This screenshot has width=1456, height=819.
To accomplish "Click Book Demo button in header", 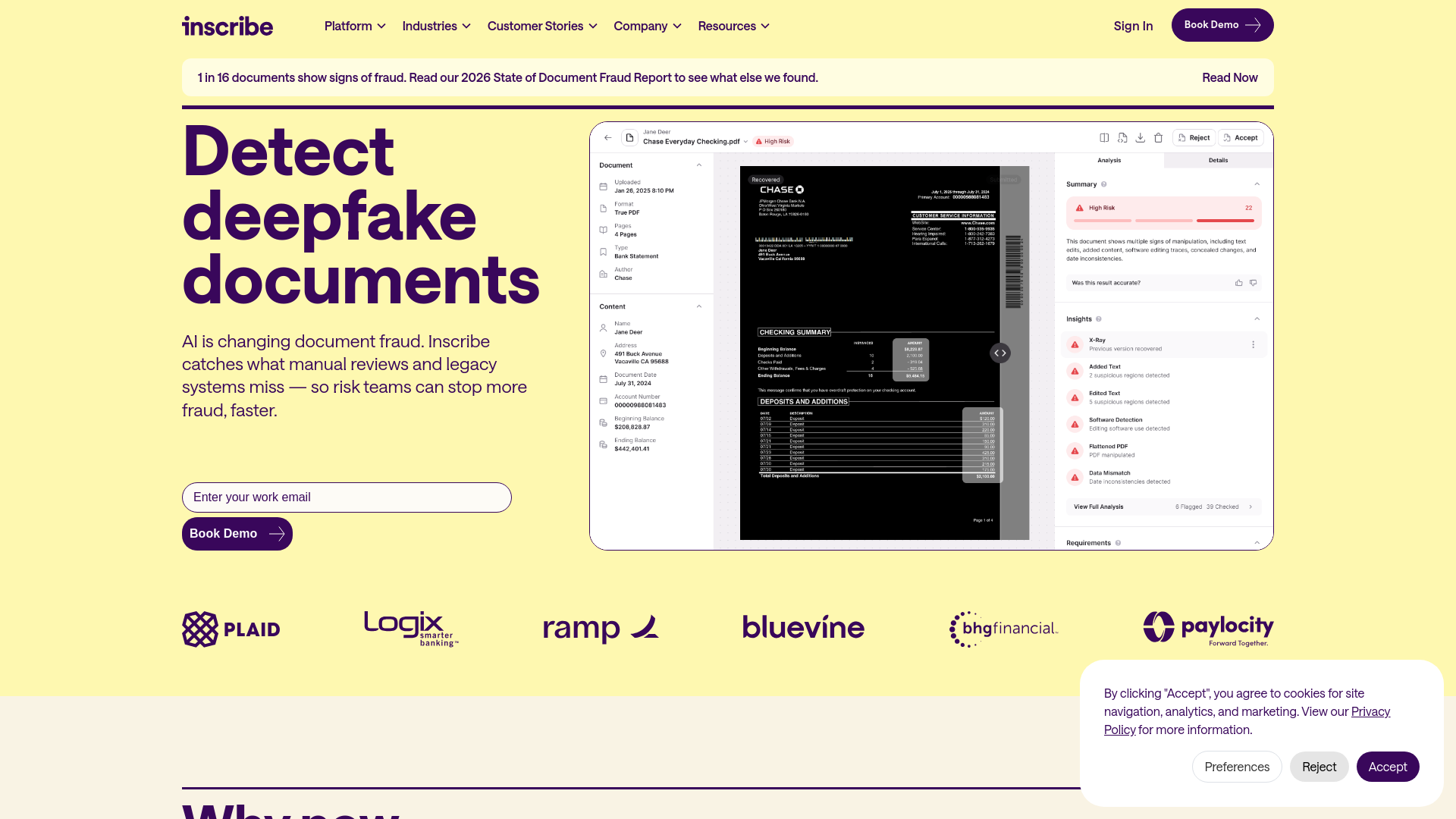I will click(x=1222, y=25).
